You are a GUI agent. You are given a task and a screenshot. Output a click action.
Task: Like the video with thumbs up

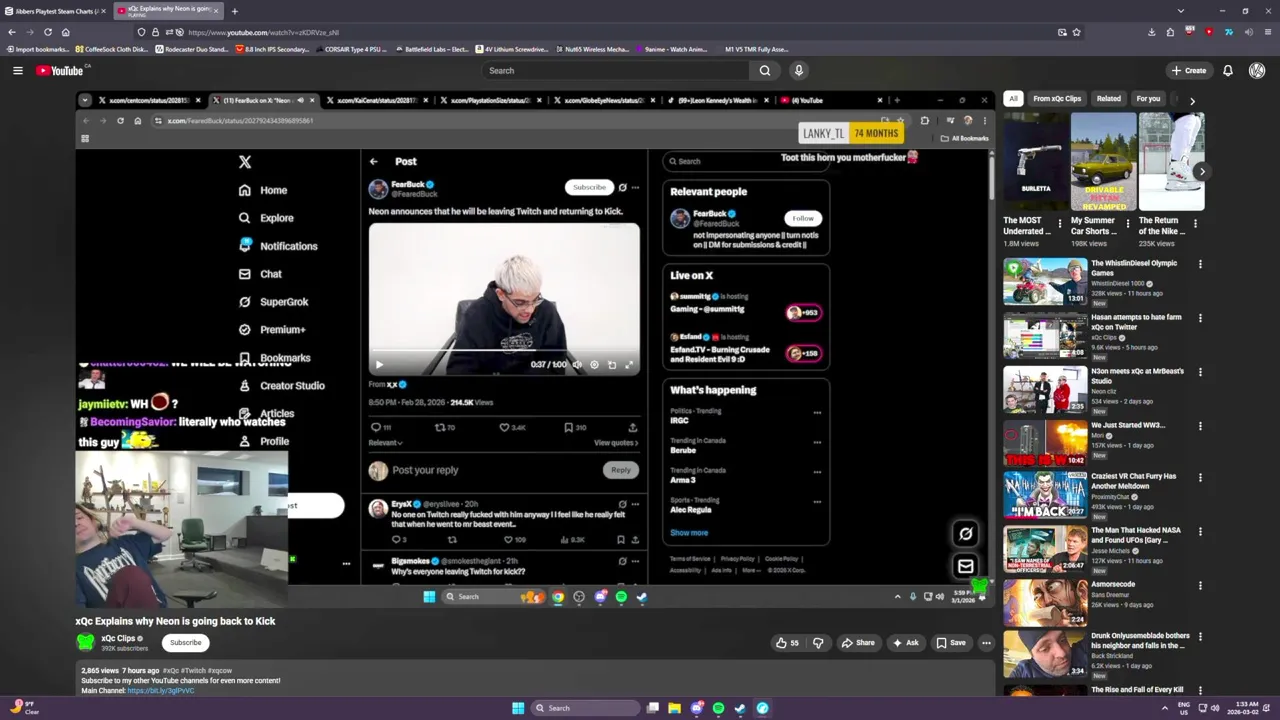pos(788,643)
